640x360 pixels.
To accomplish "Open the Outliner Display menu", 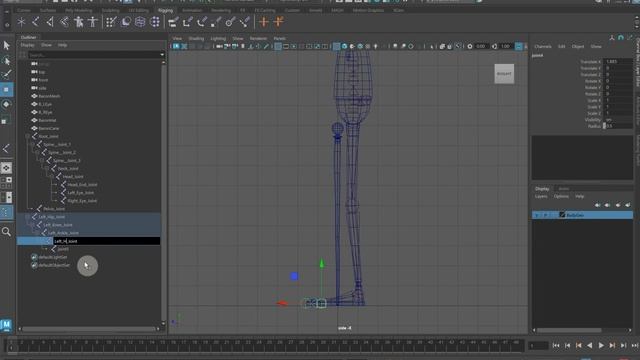I will (x=27, y=45).
